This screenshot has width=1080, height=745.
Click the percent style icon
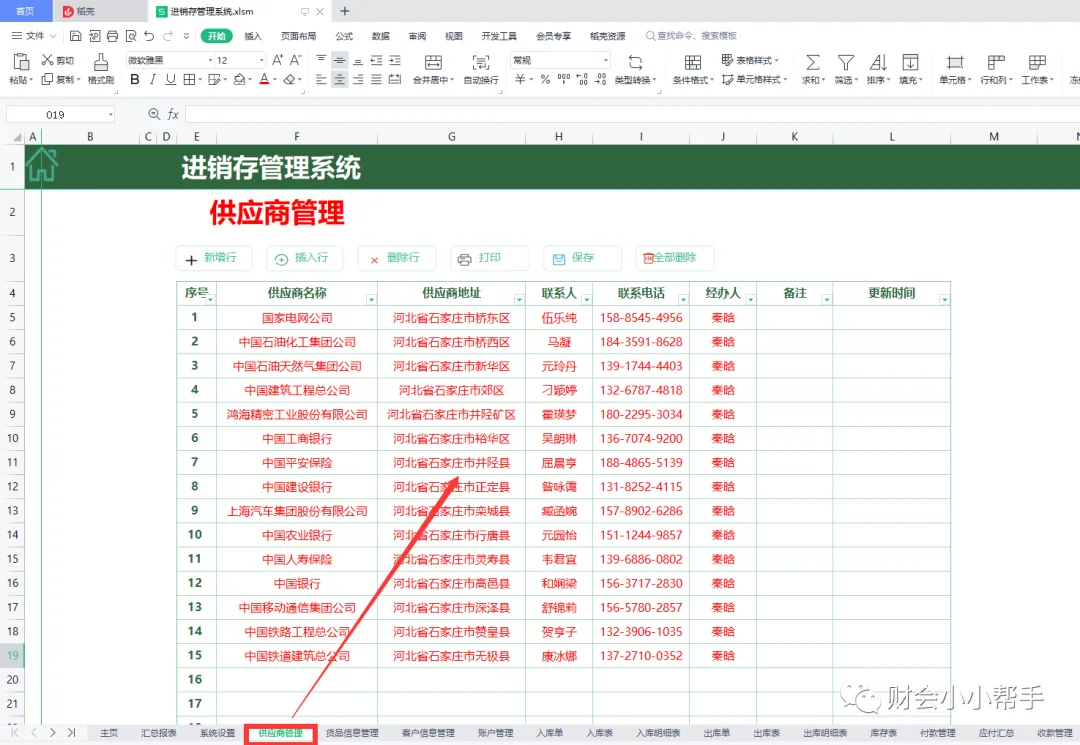click(x=545, y=80)
